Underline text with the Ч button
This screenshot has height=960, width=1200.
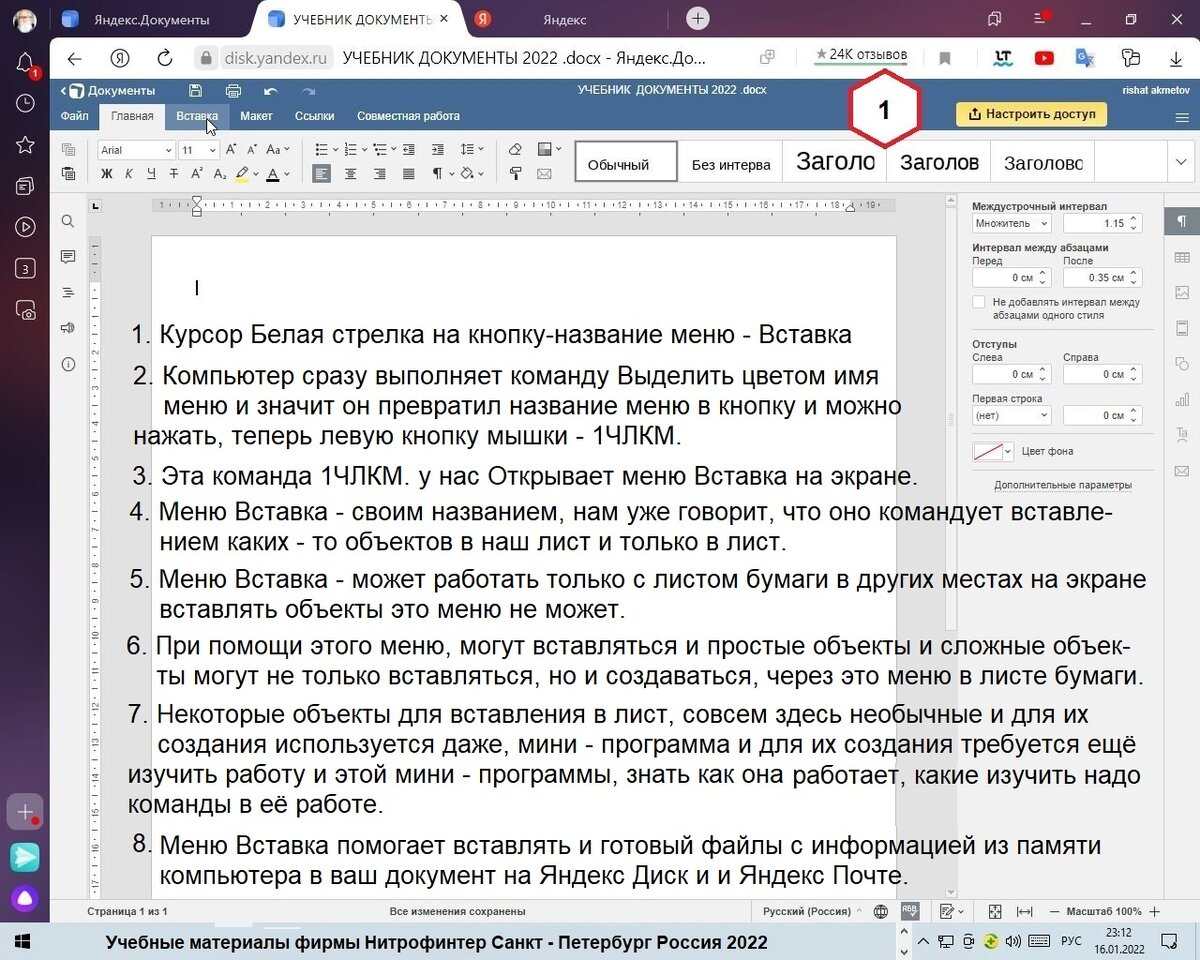coord(151,174)
